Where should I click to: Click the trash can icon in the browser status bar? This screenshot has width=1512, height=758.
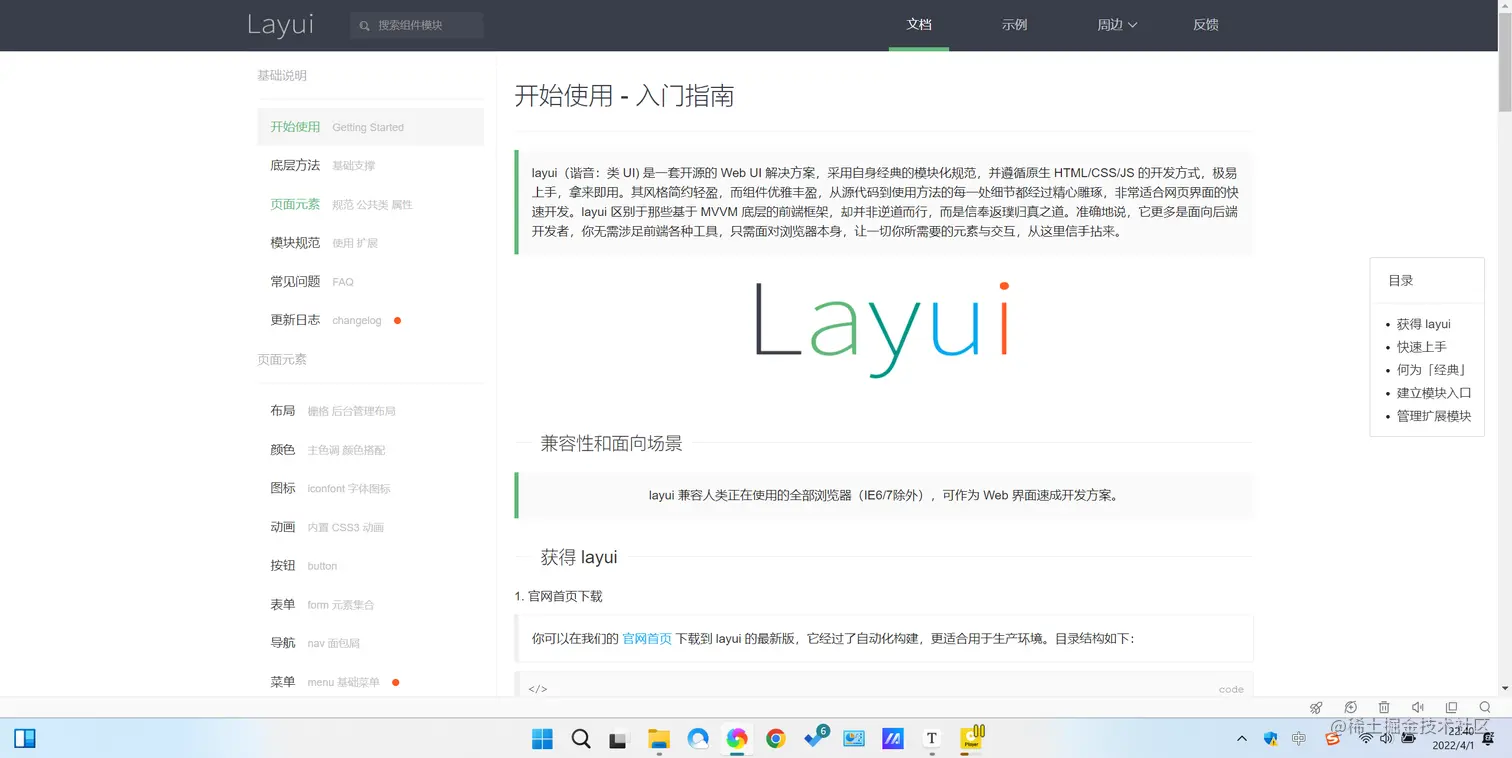pos(1384,707)
